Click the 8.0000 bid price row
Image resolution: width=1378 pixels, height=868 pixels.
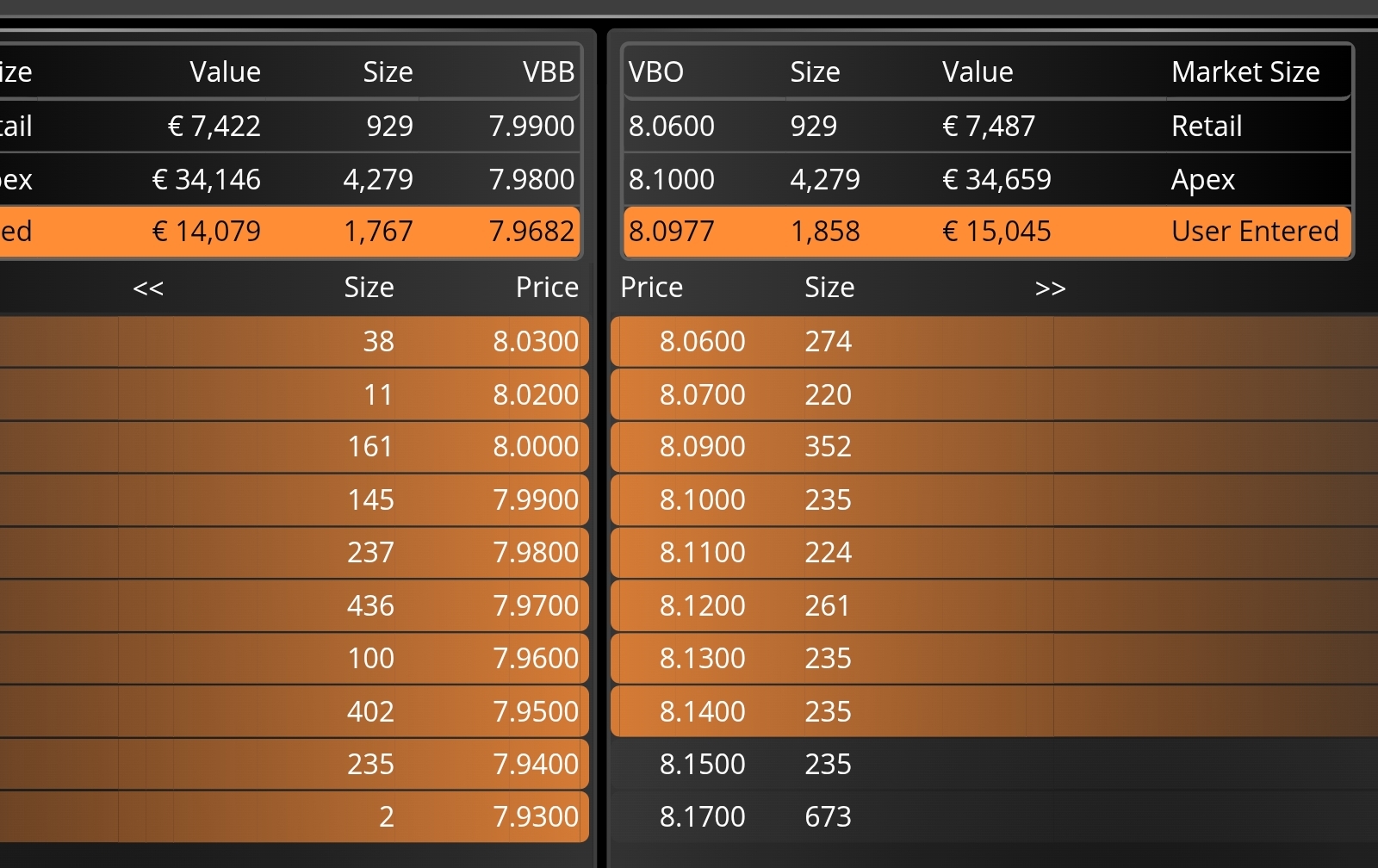(535, 447)
